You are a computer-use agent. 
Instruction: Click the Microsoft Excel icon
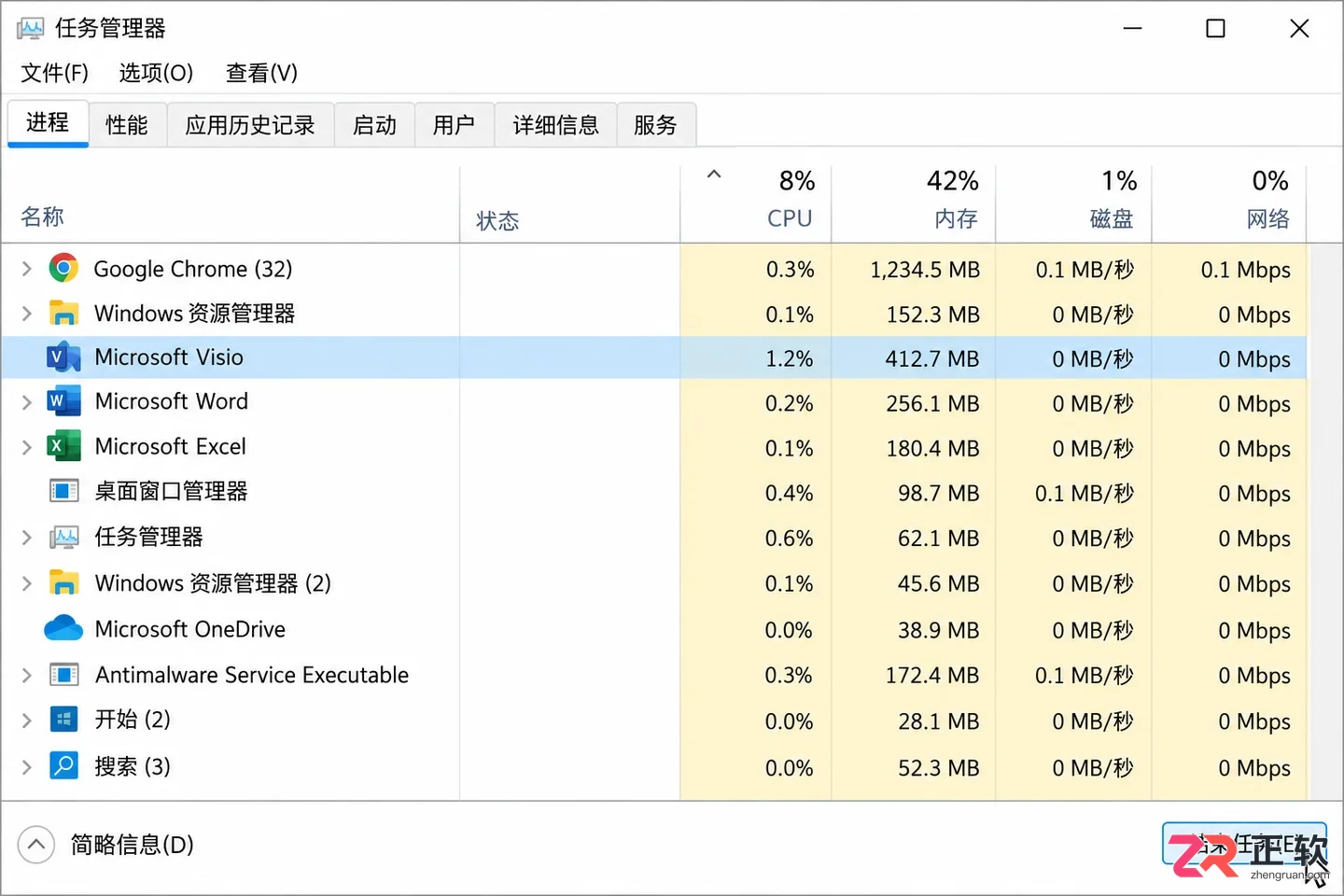tap(63, 446)
